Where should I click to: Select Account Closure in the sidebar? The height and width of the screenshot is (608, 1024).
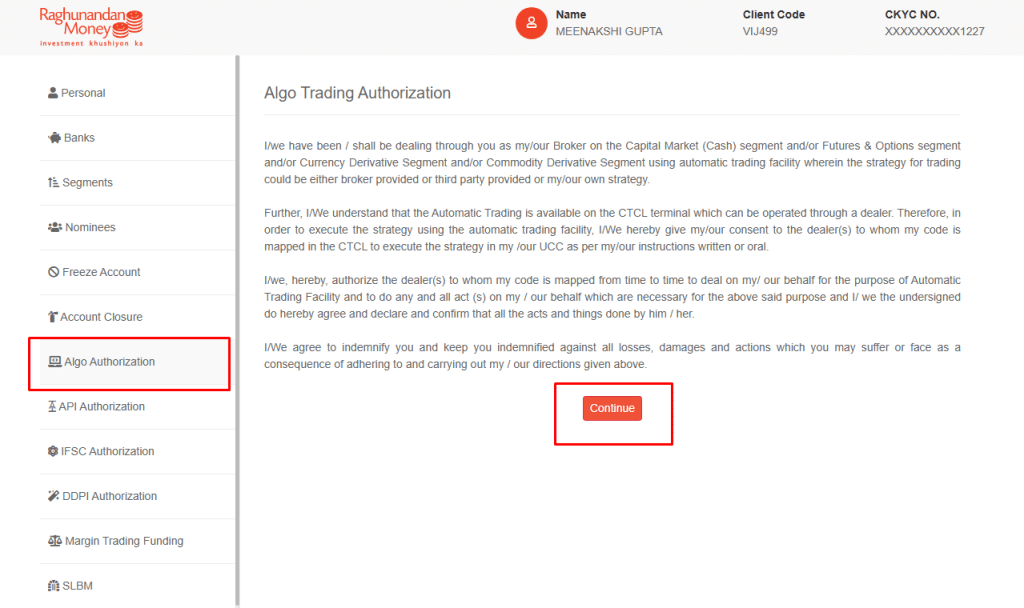point(137,317)
